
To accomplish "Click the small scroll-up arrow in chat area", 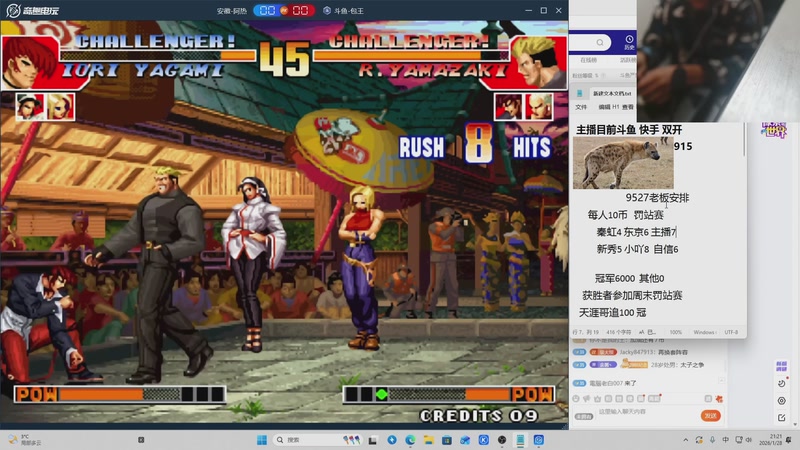I will pyautogui.click(x=721, y=380).
